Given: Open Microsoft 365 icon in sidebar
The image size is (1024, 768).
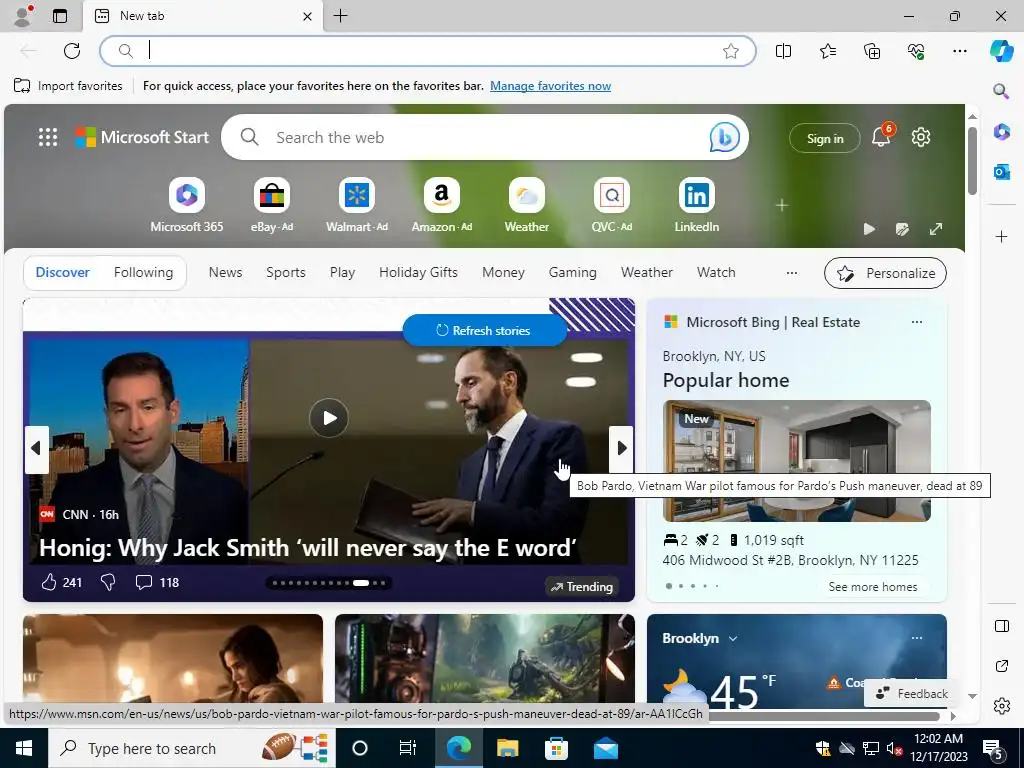Looking at the screenshot, I should point(1001,131).
